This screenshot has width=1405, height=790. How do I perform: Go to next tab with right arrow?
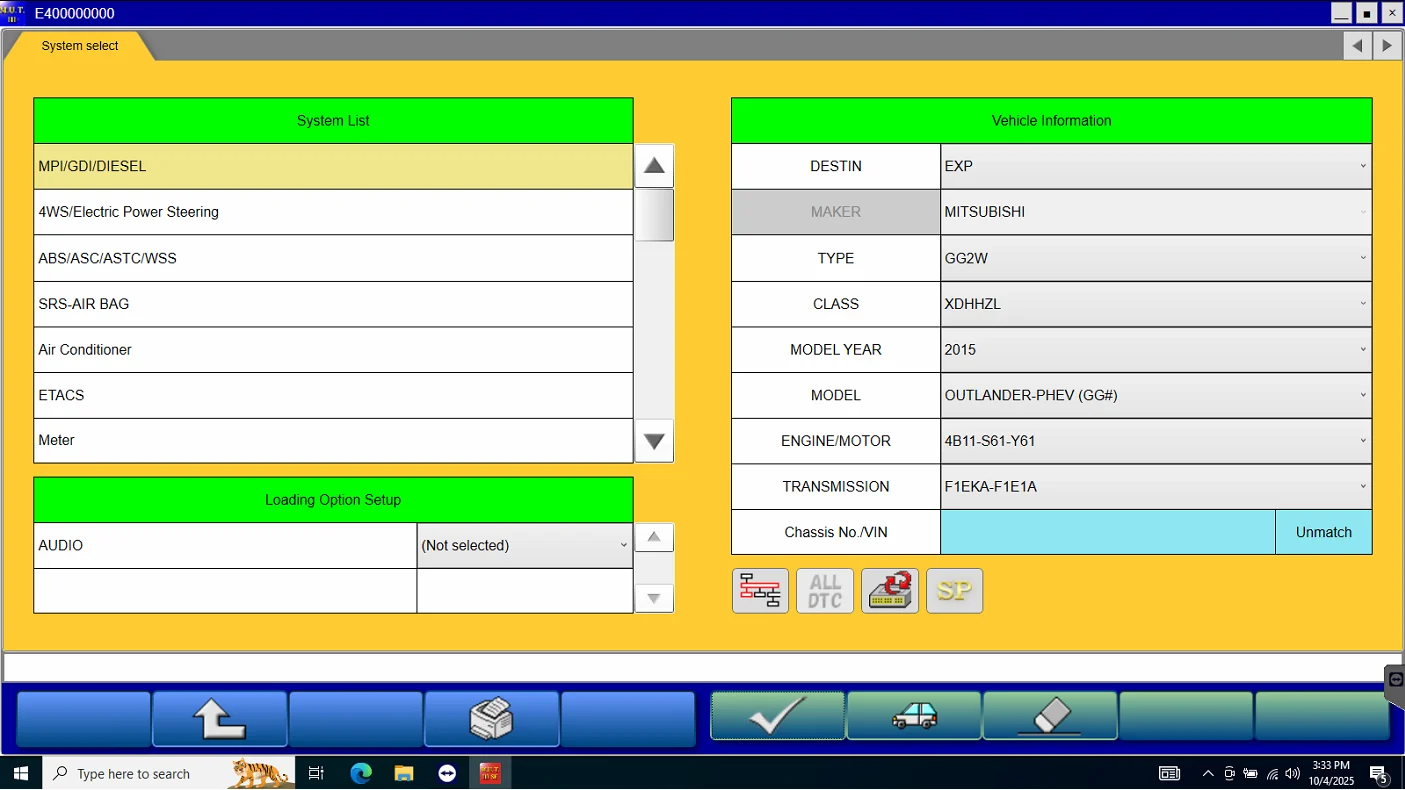pos(1386,46)
